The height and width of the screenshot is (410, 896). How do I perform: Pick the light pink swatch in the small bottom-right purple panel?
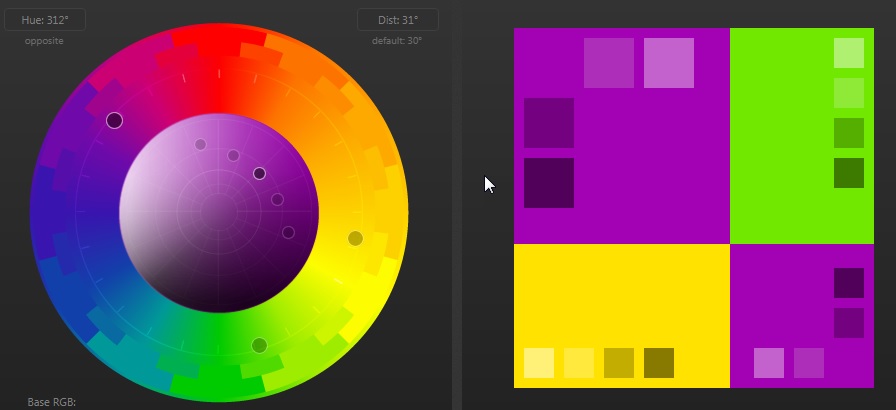point(769,363)
